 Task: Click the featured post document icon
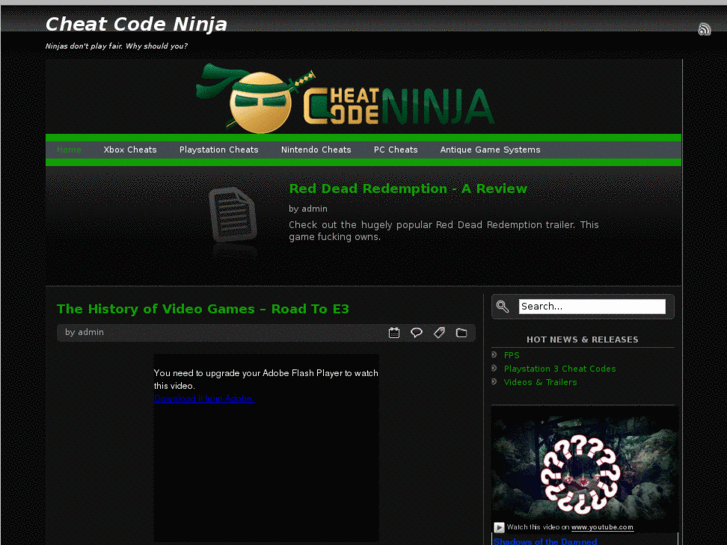pyautogui.click(x=233, y=214)
